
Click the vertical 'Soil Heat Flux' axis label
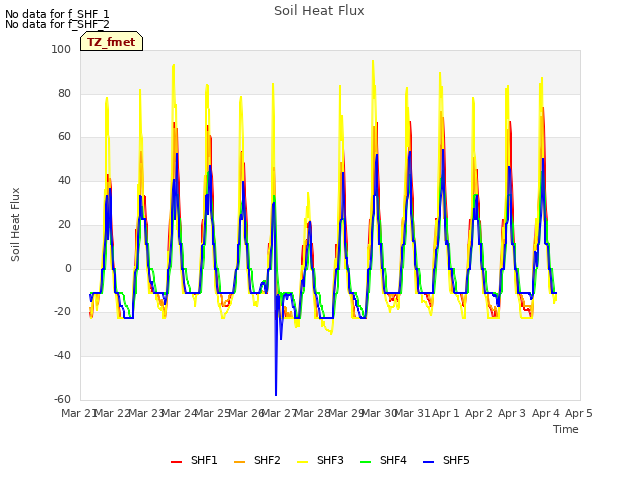(x=15, y=224)
